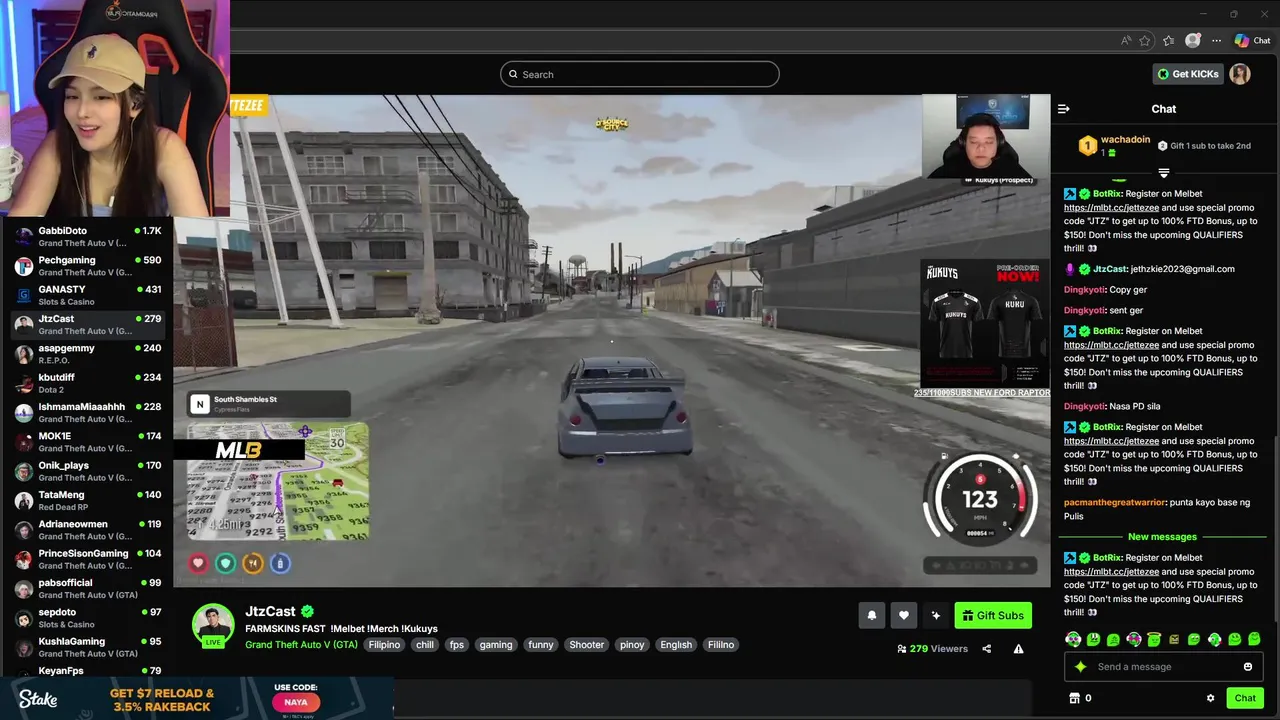The image size is (1280, 720).
Task: Click the Filipino tag
Action: coord(384,645)
